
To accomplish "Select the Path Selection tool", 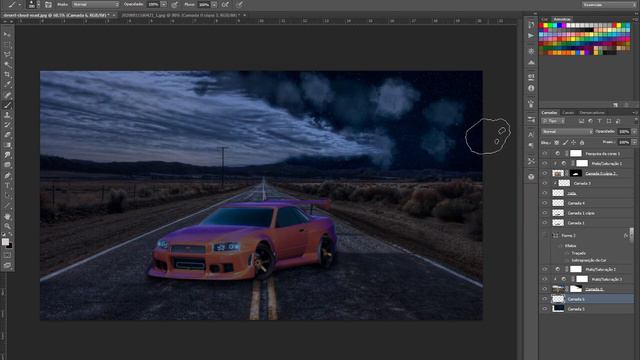I will (7, 196).
